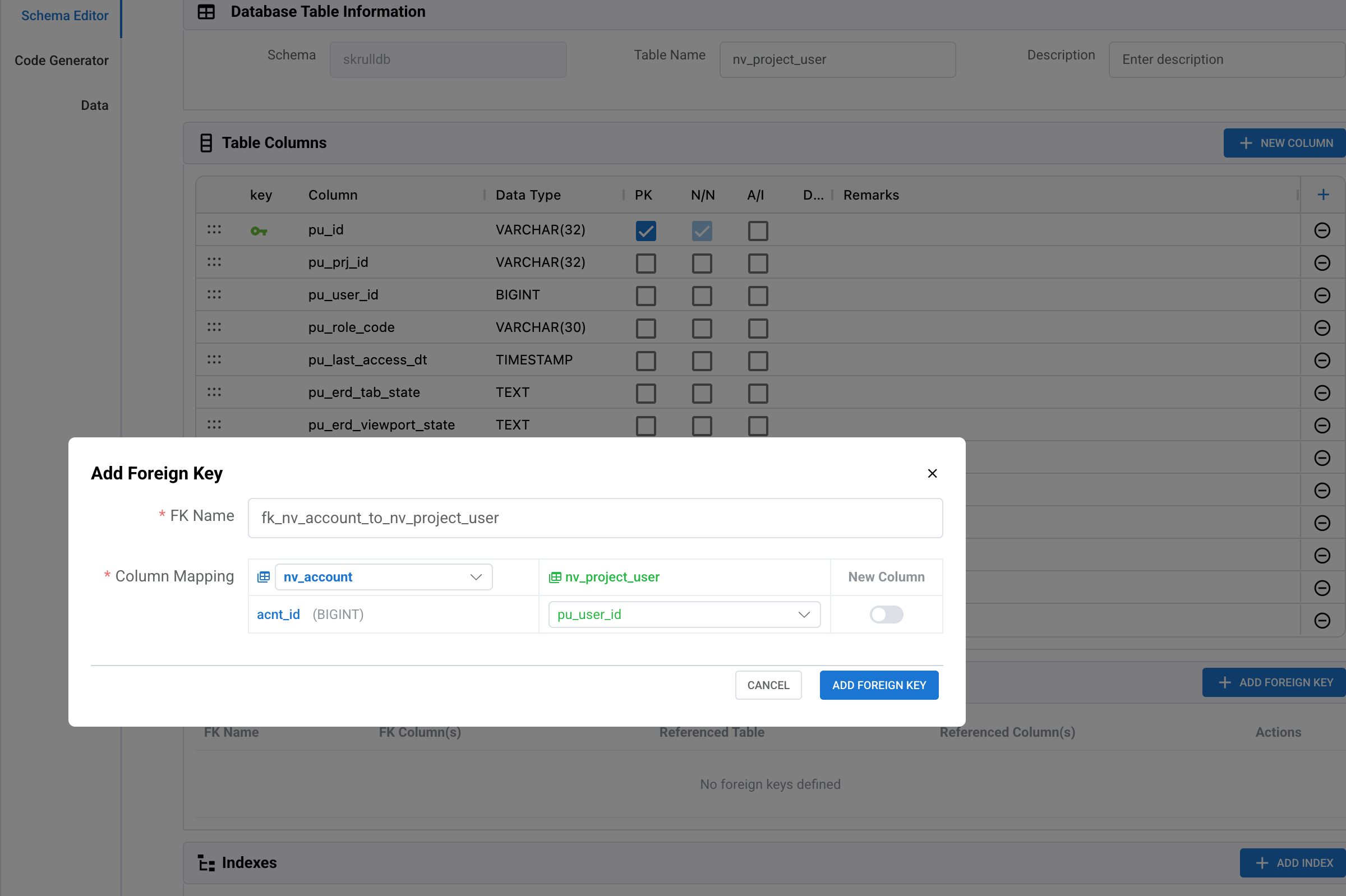Viewport: 1346px width, 896px height.
Task: Open the Data tab in the sidebar
Action: [x=94, y=105]
